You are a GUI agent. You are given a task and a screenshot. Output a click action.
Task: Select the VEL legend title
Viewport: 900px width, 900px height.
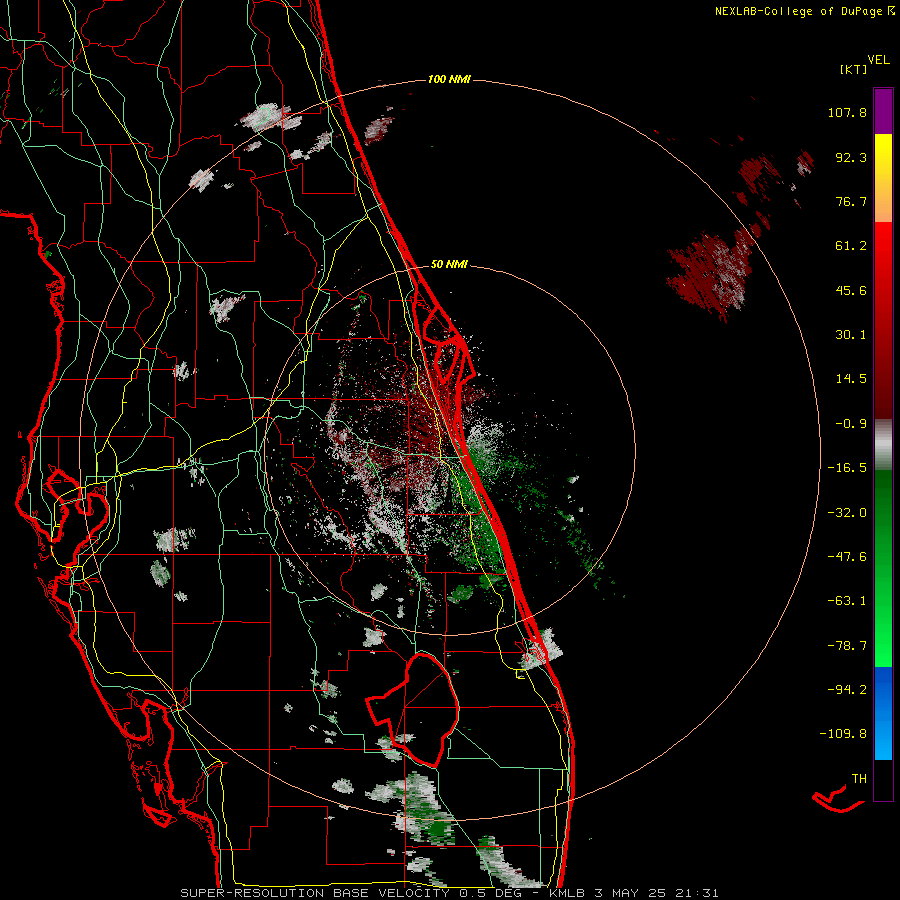(878, 60)
